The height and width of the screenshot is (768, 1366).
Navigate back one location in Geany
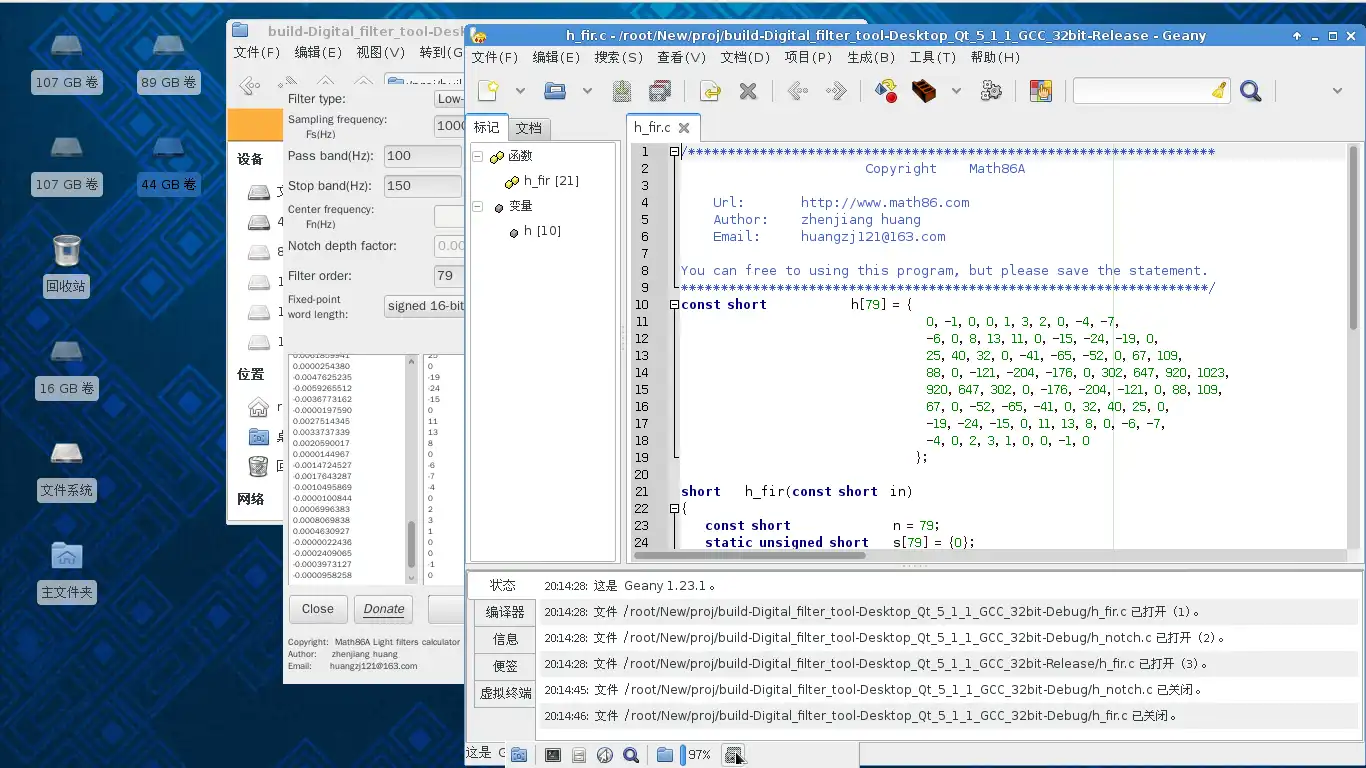(797, 91)
